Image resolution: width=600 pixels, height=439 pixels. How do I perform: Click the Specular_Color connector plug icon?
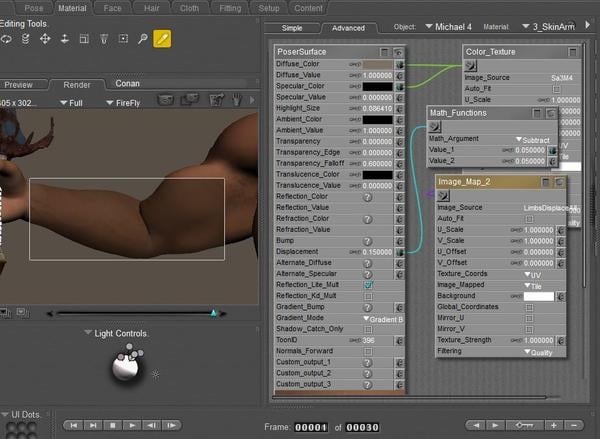click(x=399, y=86)
